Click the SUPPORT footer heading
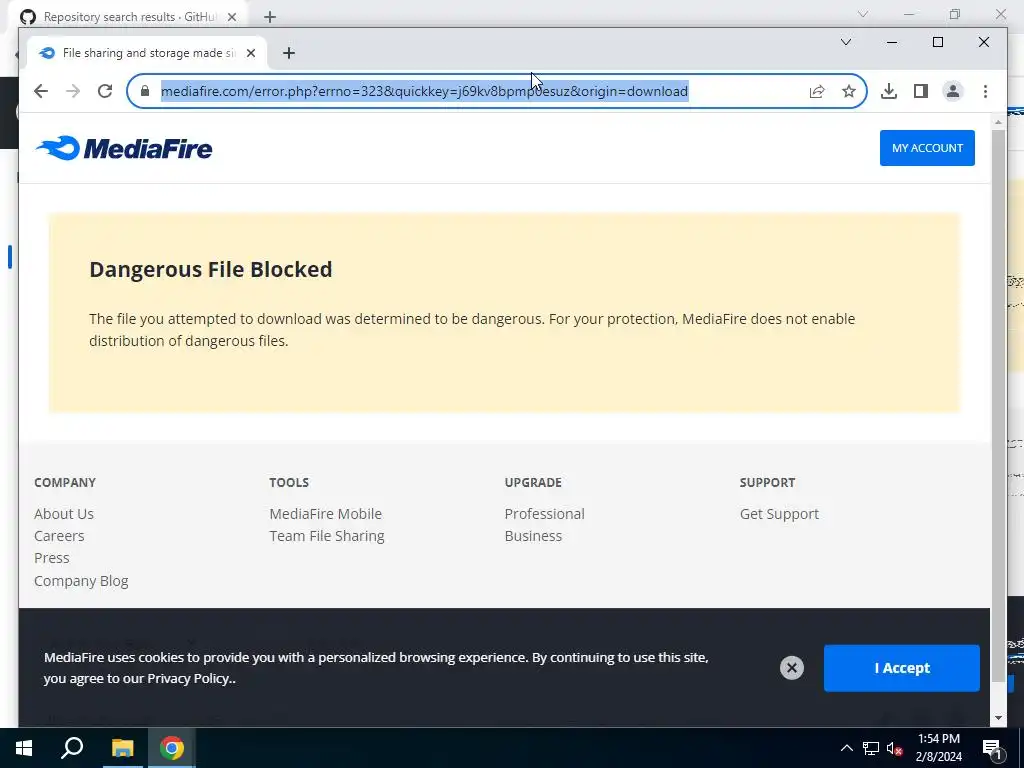Viewport: 1024px width, 768px height. [767, 483]
